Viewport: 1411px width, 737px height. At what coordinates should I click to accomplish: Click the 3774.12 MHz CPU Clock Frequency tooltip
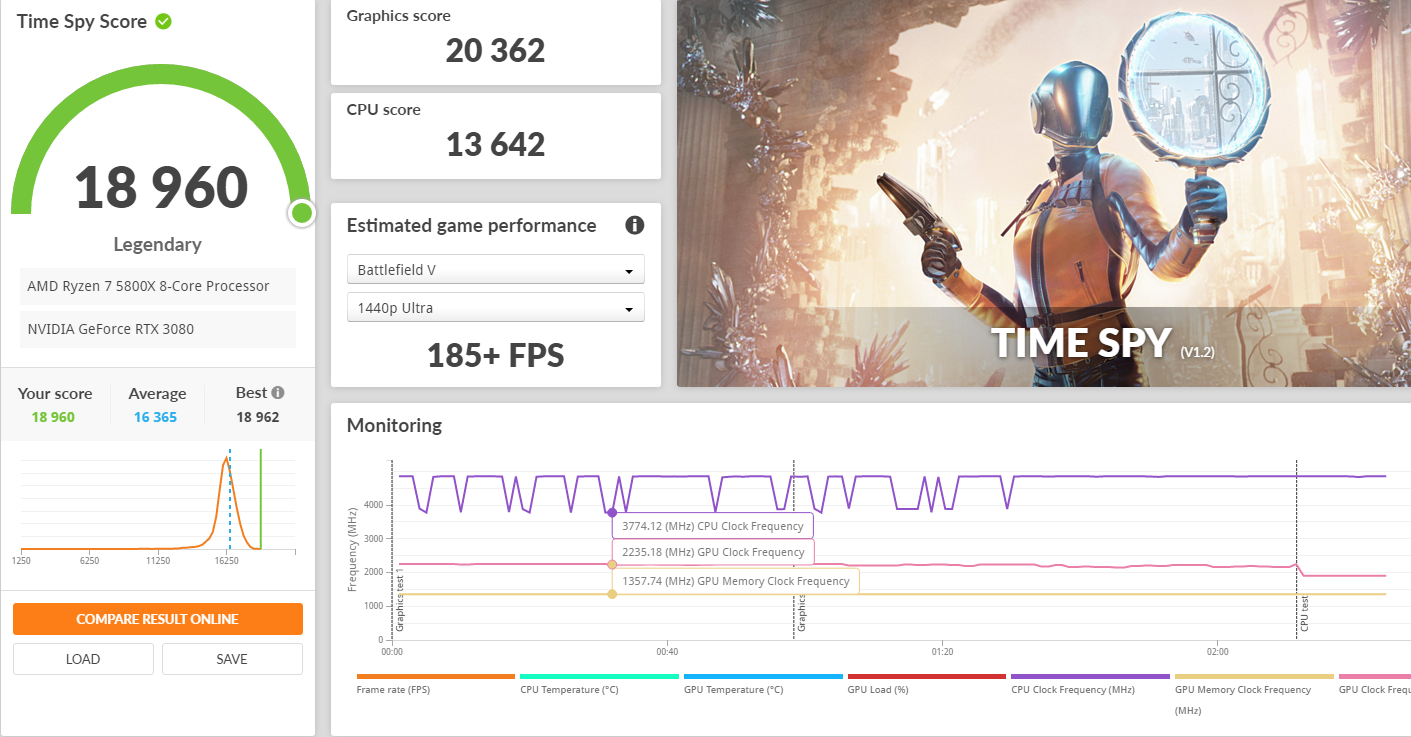coord(713,526)
